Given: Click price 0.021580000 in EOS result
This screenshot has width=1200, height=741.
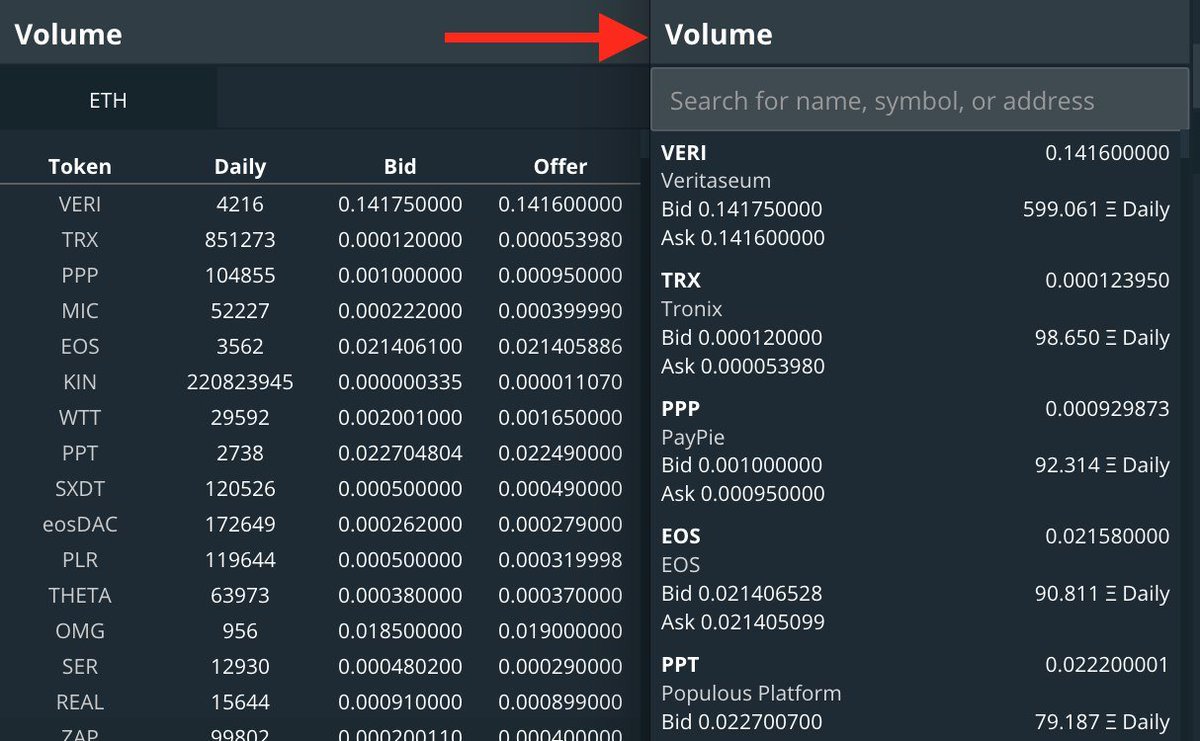Looking at the screenshot, I should [x=1107, y=537].
